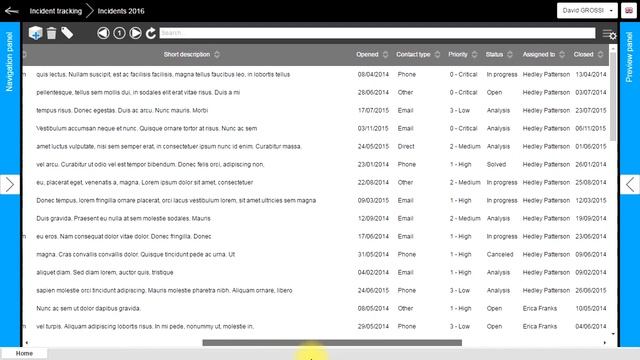Sort by Short description column
The width and height of the screenshot is (640, 360).
pos(191,54)
